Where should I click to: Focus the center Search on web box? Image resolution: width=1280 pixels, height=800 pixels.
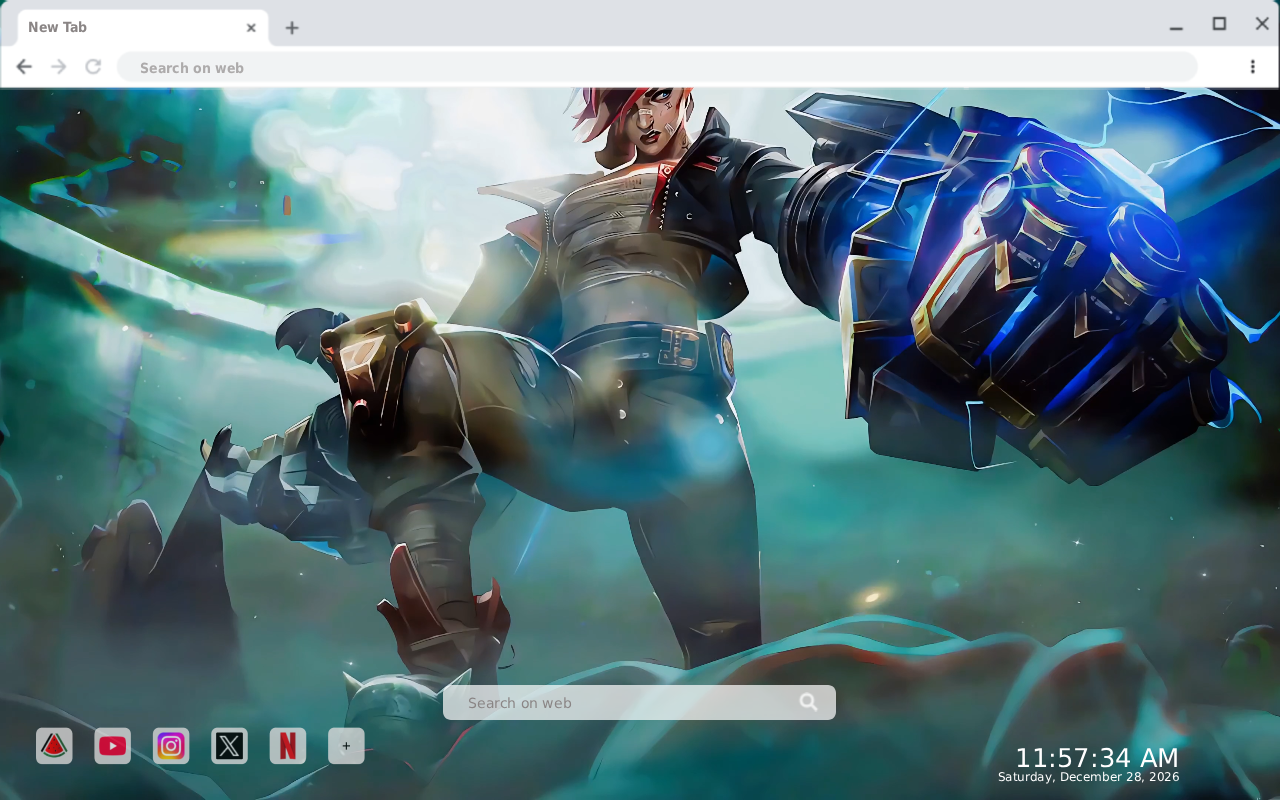pyautogui.click(x=639, y=702)
